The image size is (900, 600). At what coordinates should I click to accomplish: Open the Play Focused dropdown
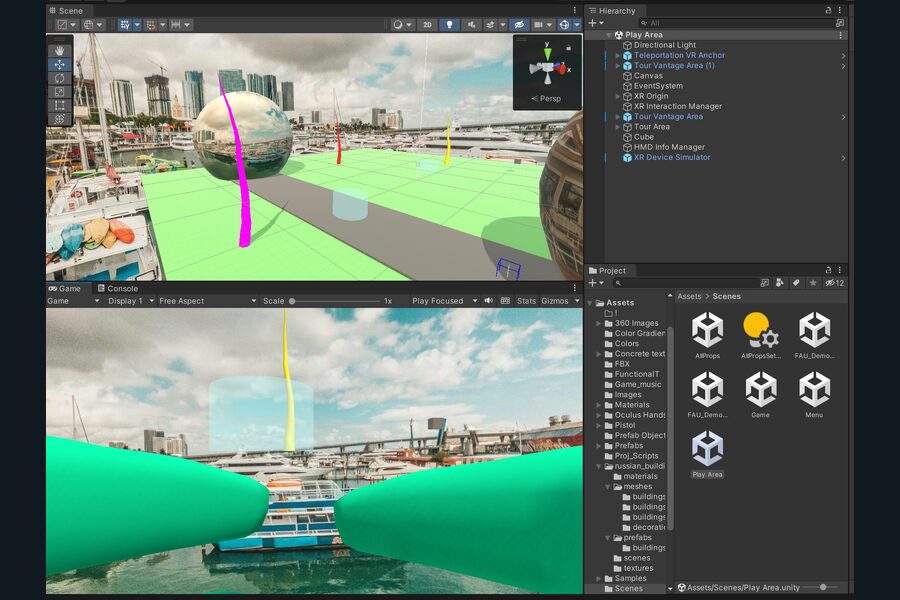coord(445,301)
